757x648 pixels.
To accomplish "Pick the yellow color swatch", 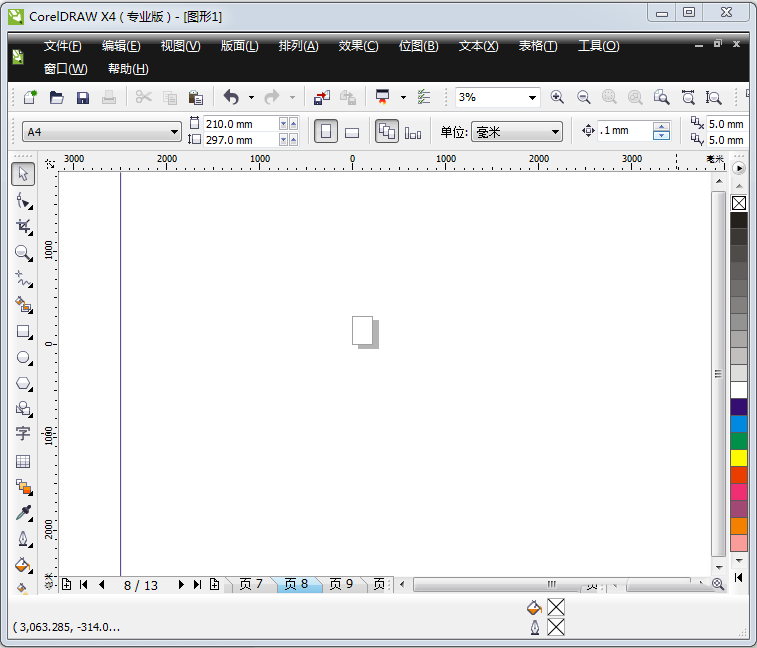I will click(739, 458).
